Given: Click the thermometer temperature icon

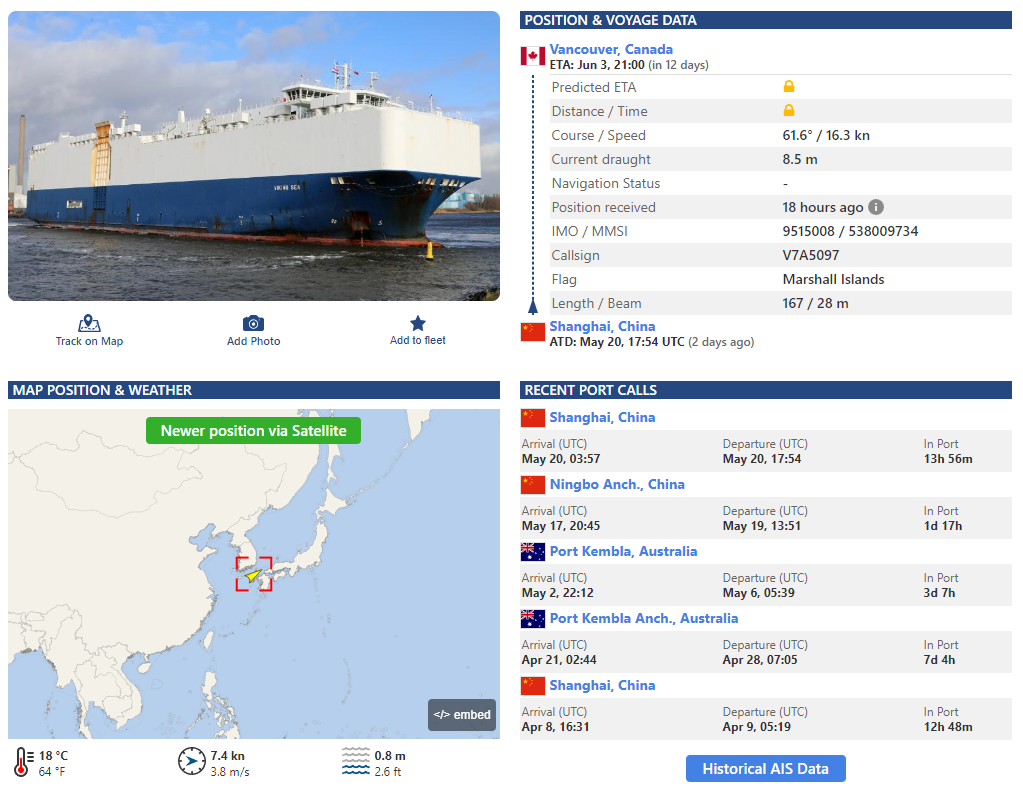Looking at the screenshot, I should tap(22, 762).
